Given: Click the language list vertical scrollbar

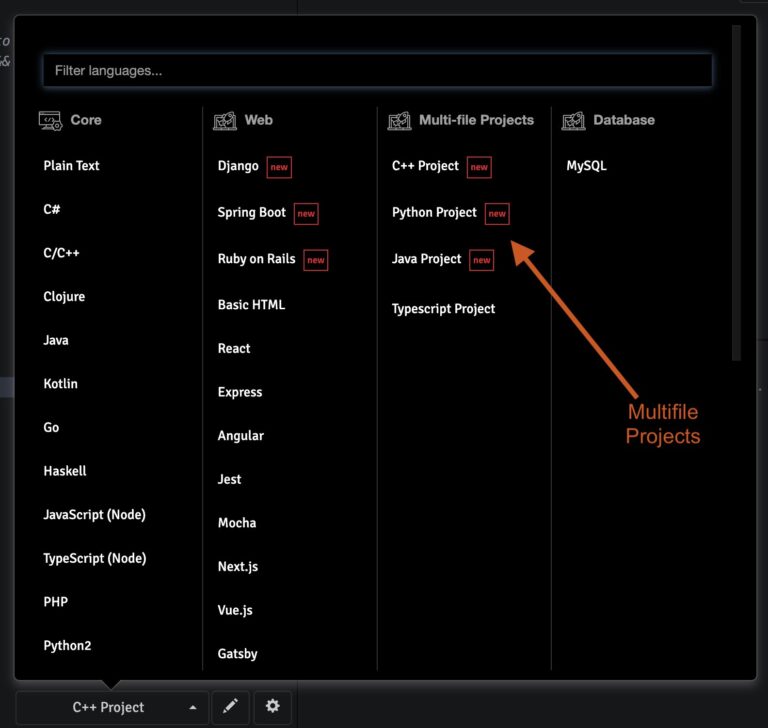Looking at the screenshot, I should coord(736,193).
